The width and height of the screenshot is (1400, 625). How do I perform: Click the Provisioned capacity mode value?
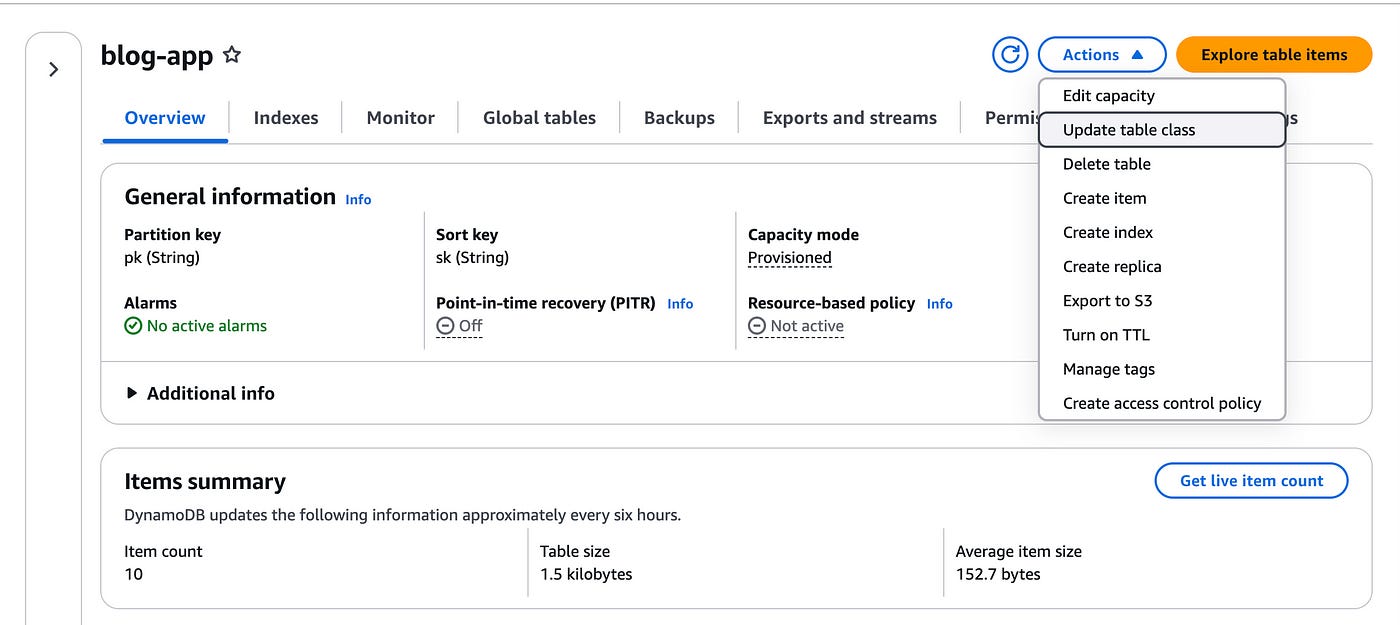pyautogui.click(x=789, y=258)
